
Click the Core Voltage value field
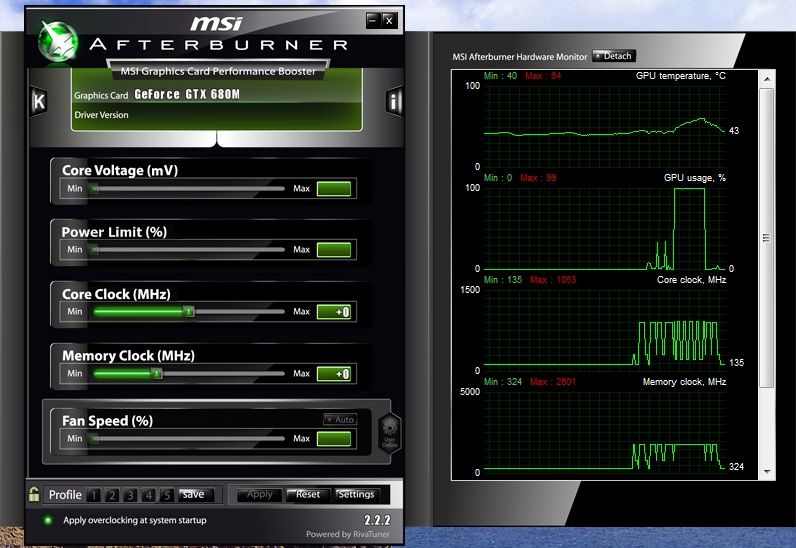pos(334,189)
